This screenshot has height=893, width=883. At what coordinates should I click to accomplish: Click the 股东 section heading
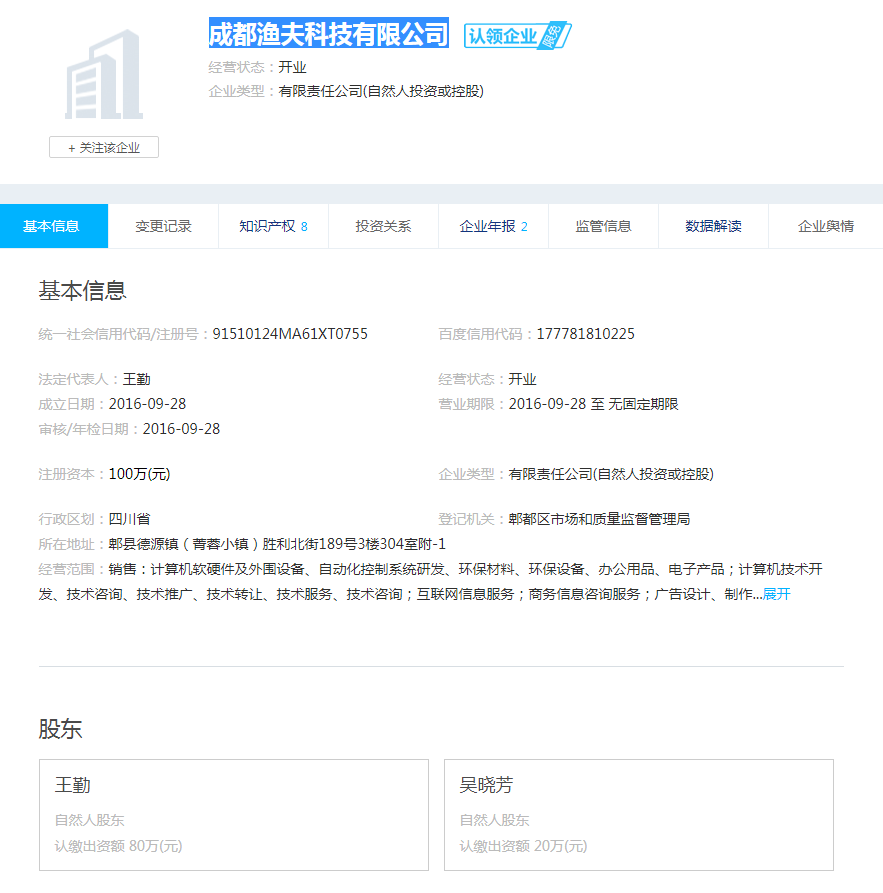60,729
